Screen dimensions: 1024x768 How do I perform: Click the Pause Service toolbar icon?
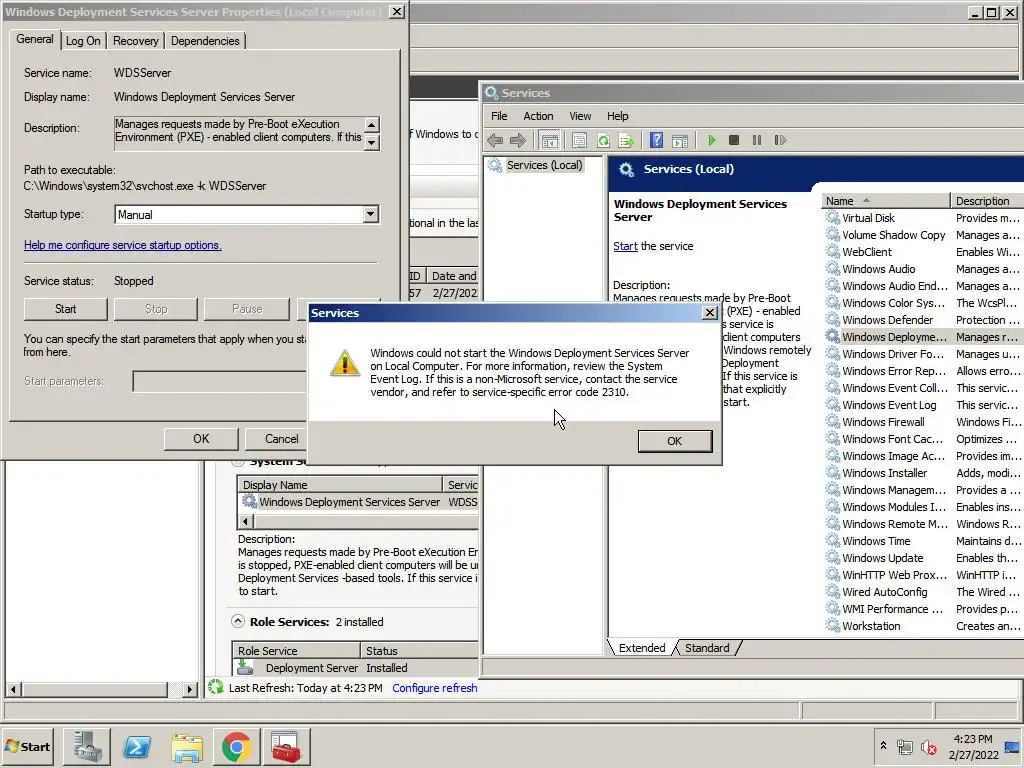[757, 140]
